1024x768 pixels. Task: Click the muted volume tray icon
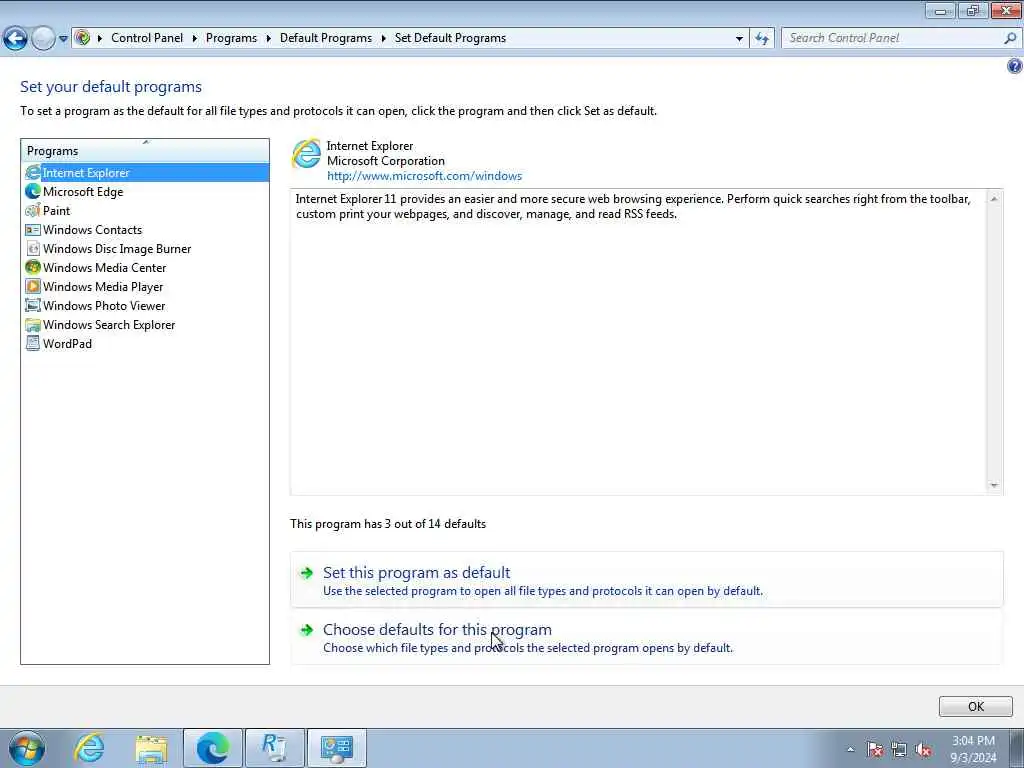[923, 749]
